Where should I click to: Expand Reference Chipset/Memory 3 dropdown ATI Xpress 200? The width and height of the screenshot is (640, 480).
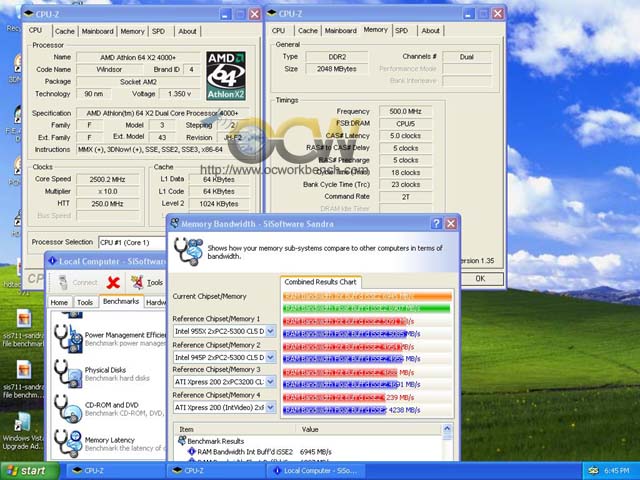[271, 382]
